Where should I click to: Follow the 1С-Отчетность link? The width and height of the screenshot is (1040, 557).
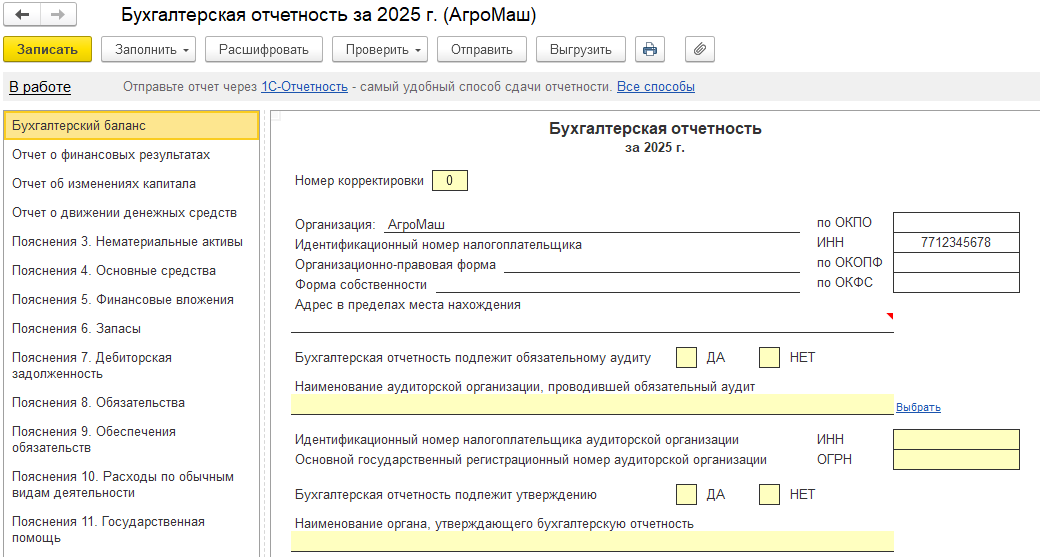pos(304,87)
